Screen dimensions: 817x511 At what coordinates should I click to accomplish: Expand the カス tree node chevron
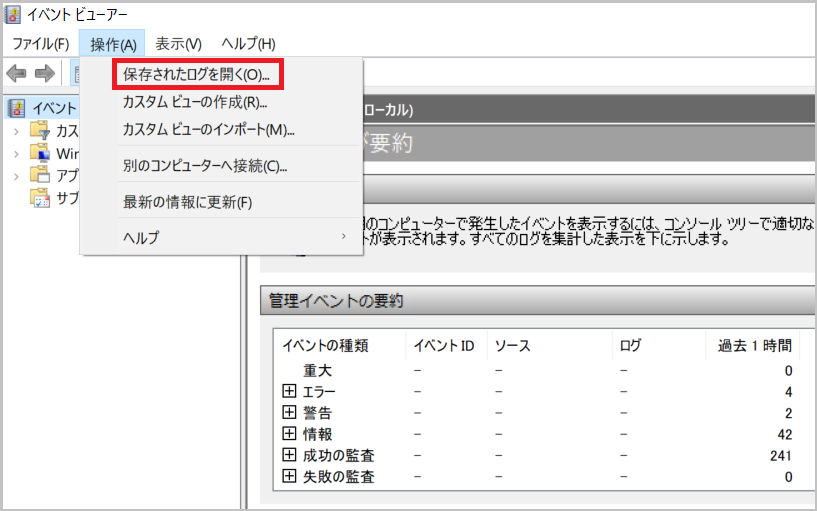[16, 131]
